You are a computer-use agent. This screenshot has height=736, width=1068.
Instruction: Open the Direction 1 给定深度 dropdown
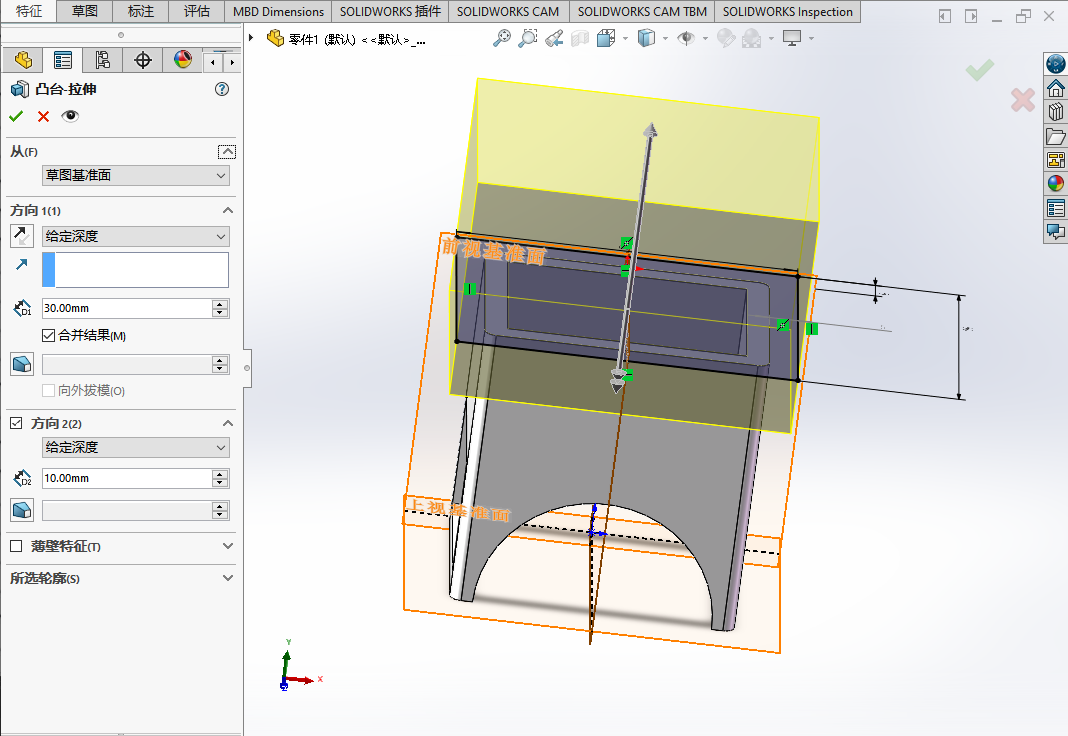(136, 237)
